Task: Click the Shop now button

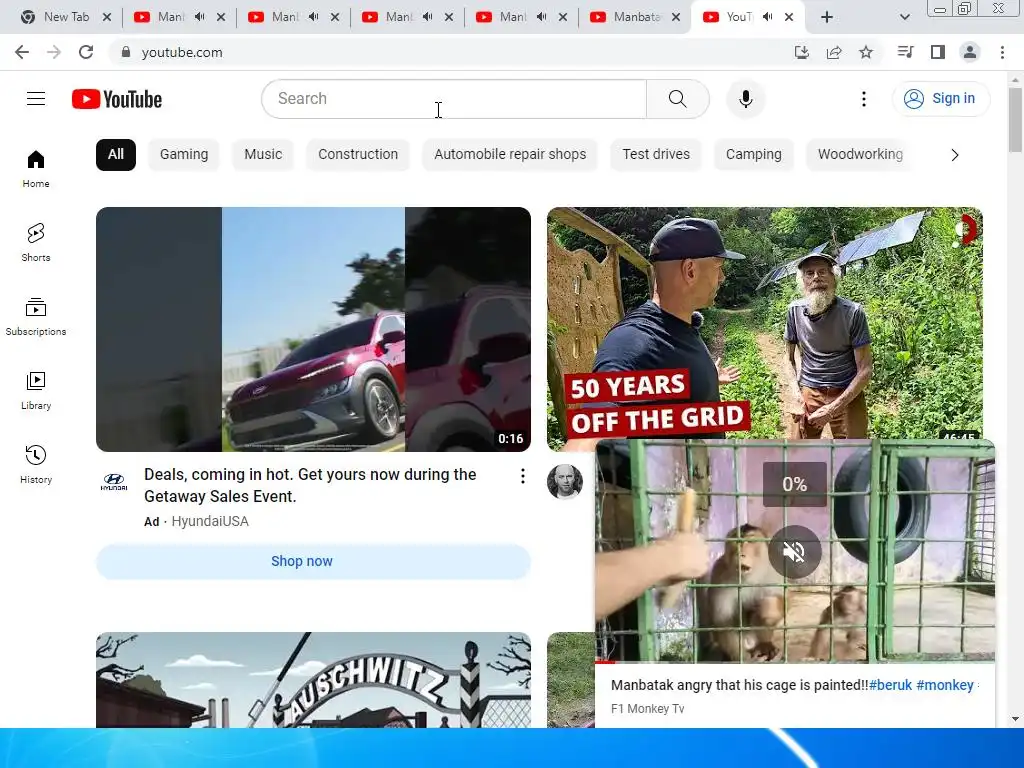Action: (313, 562)
